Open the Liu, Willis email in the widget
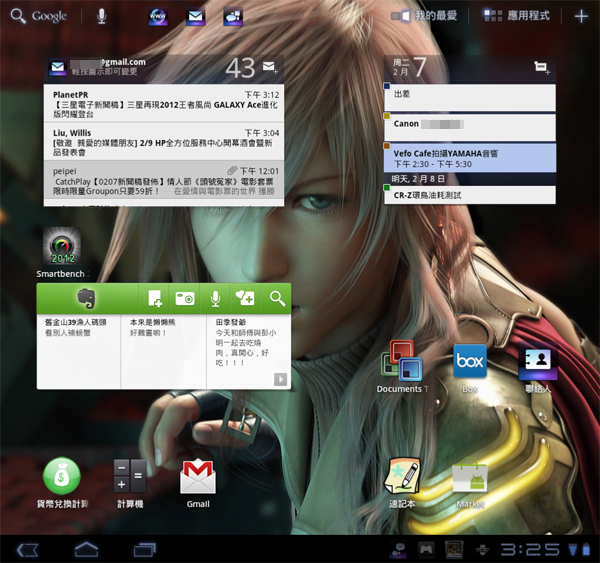Viewport: 600px width, 563px height. 164,142
